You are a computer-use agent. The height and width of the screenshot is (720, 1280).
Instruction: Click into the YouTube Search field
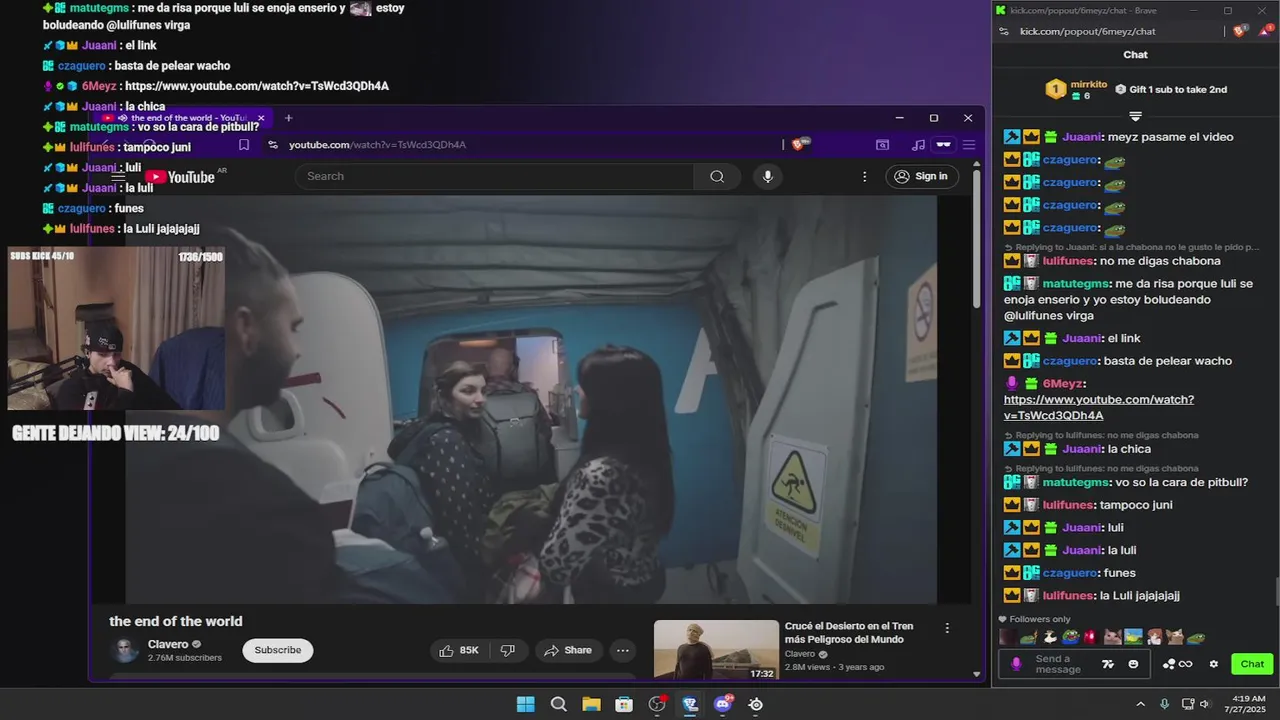coord(494,176)
